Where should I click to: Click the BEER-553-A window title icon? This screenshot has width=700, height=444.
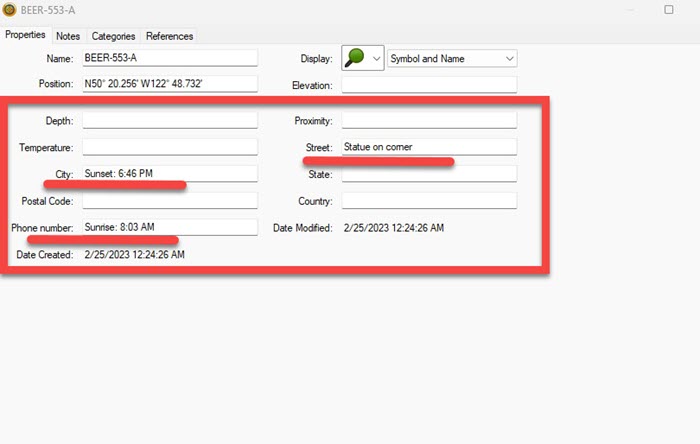click(9, 10)
